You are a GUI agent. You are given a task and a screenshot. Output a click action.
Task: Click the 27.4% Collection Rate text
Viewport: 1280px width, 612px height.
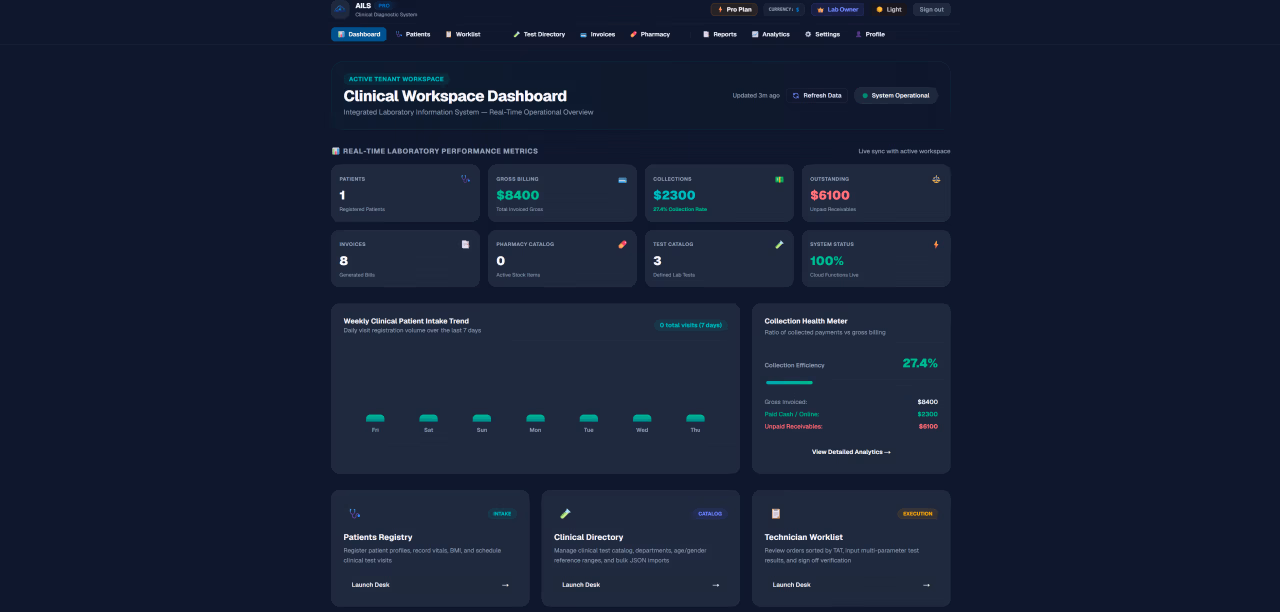click(680, 209)
